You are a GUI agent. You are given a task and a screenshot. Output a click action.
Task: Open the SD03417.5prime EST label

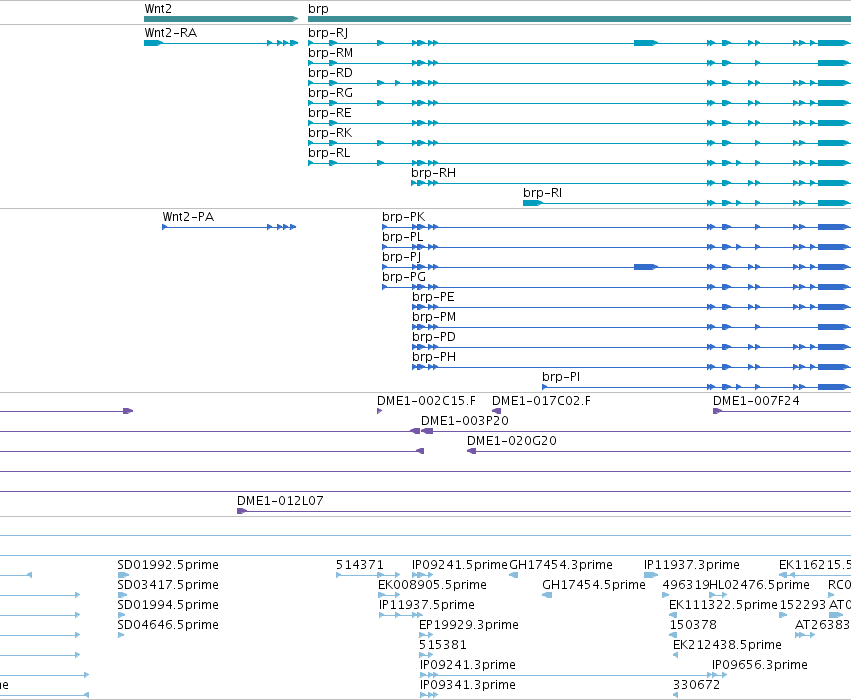tap(168, 586)
